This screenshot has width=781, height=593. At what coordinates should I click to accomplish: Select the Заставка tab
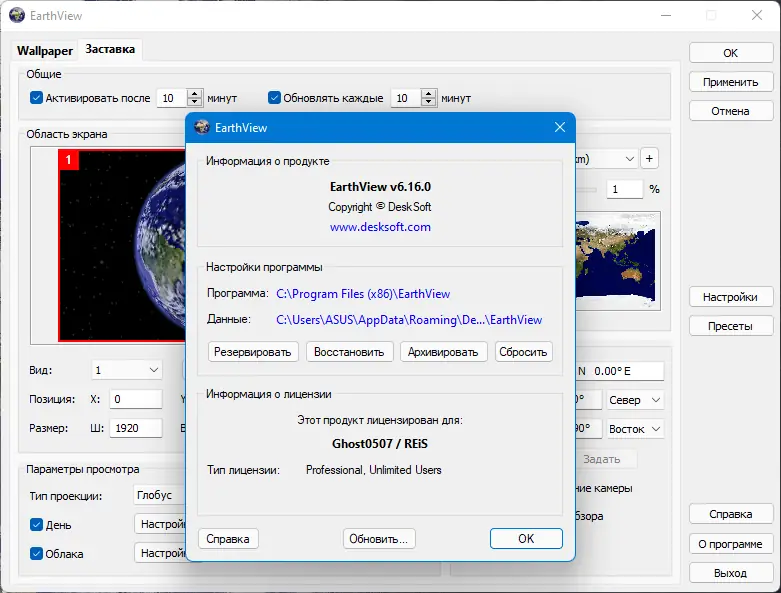point(110,49)
